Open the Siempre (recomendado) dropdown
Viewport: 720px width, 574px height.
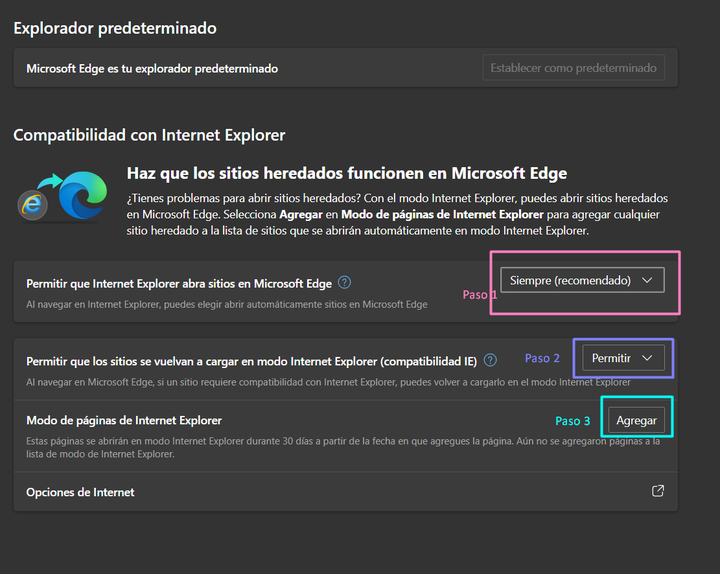pyautogui.click(x=581, y=281)
